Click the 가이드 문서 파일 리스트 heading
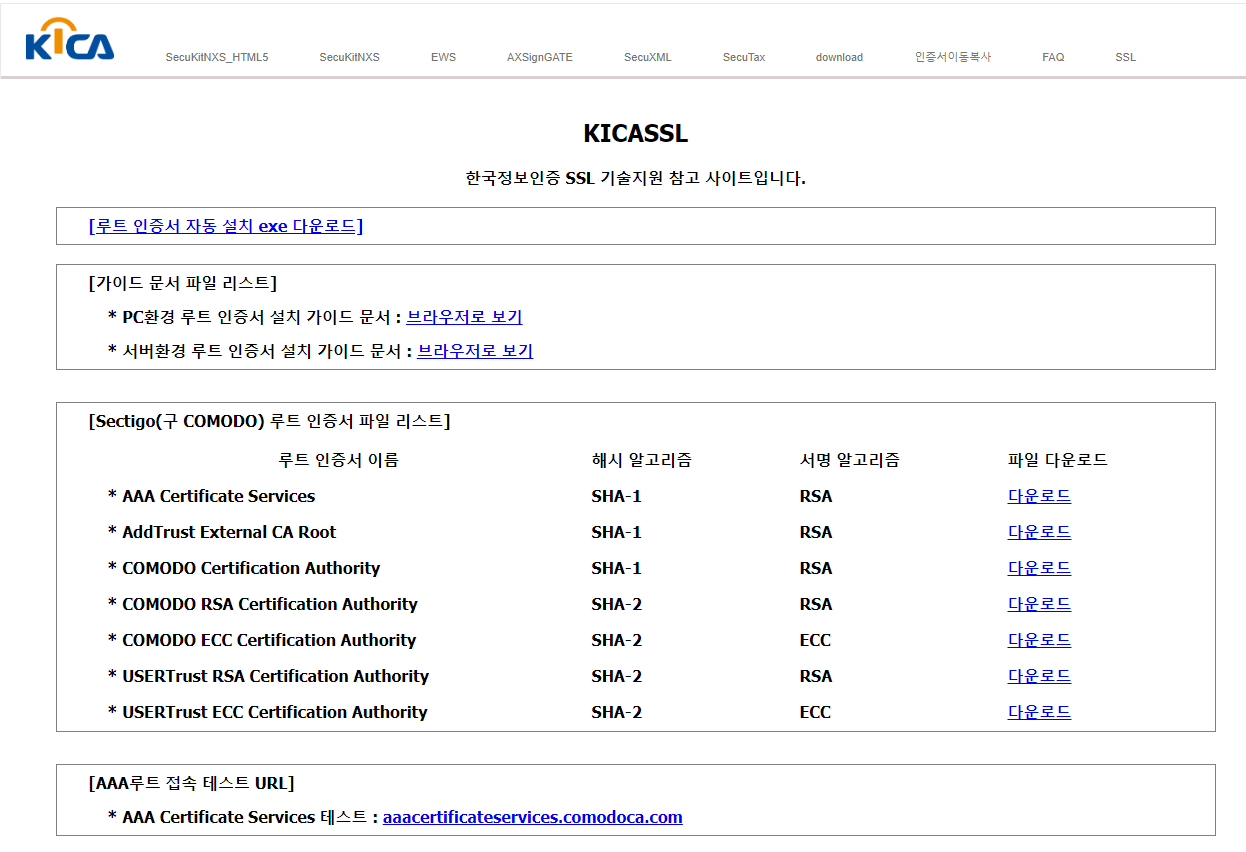Screen dimensions: 1246x852 point(183,283)
